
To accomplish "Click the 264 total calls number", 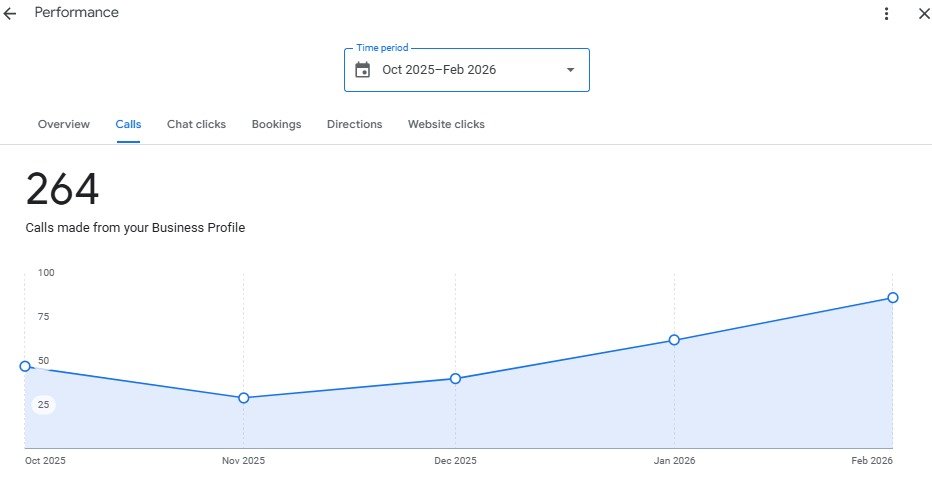I will point(62,190).
